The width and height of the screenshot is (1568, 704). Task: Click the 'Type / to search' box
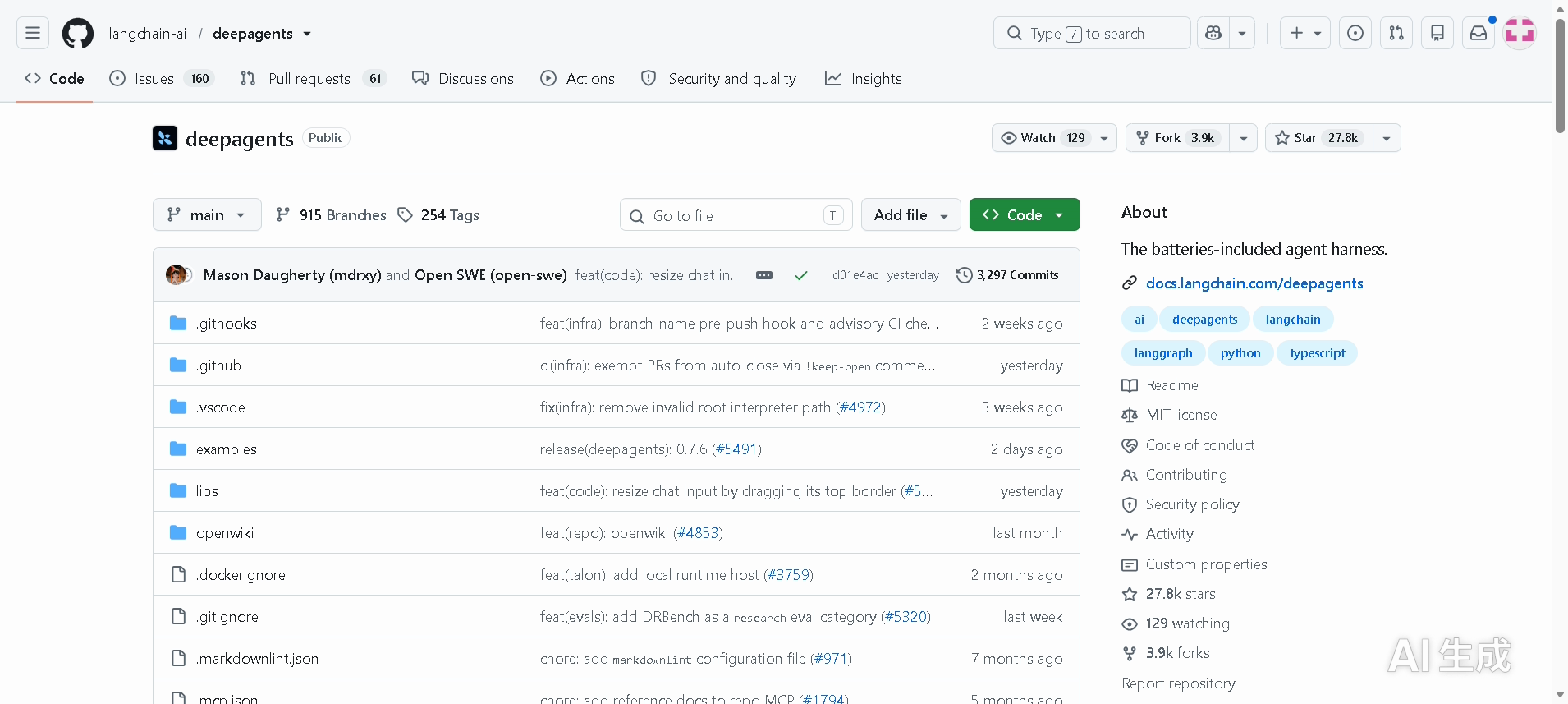[1092, 33]
